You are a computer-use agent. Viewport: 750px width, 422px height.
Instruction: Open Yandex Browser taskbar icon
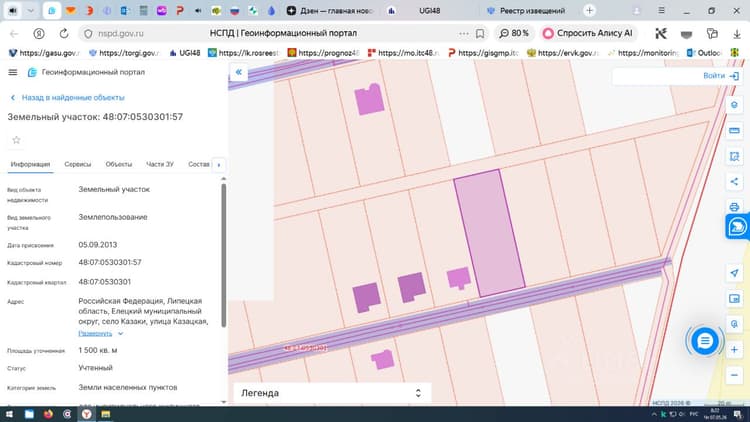(87, 414)
